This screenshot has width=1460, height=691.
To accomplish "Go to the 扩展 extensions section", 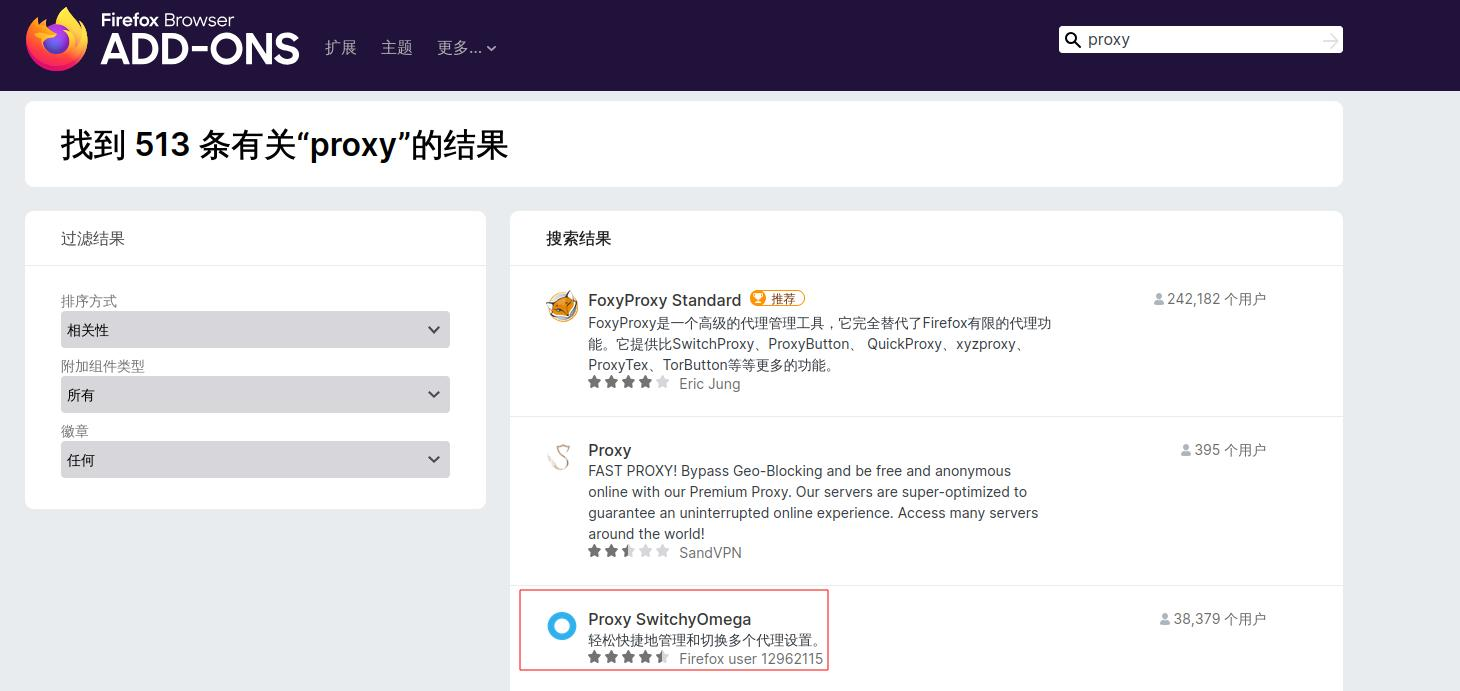I will [340, 48].
